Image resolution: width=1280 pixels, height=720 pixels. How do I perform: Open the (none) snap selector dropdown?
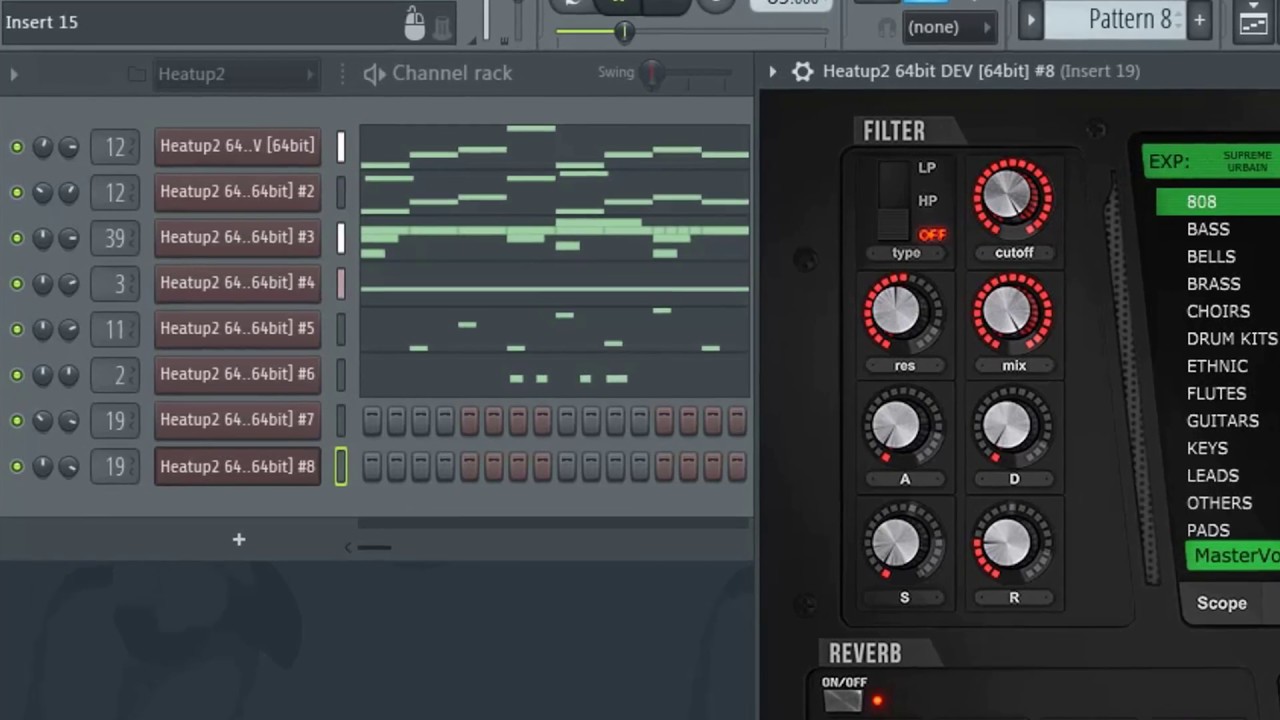pos(950,27)
